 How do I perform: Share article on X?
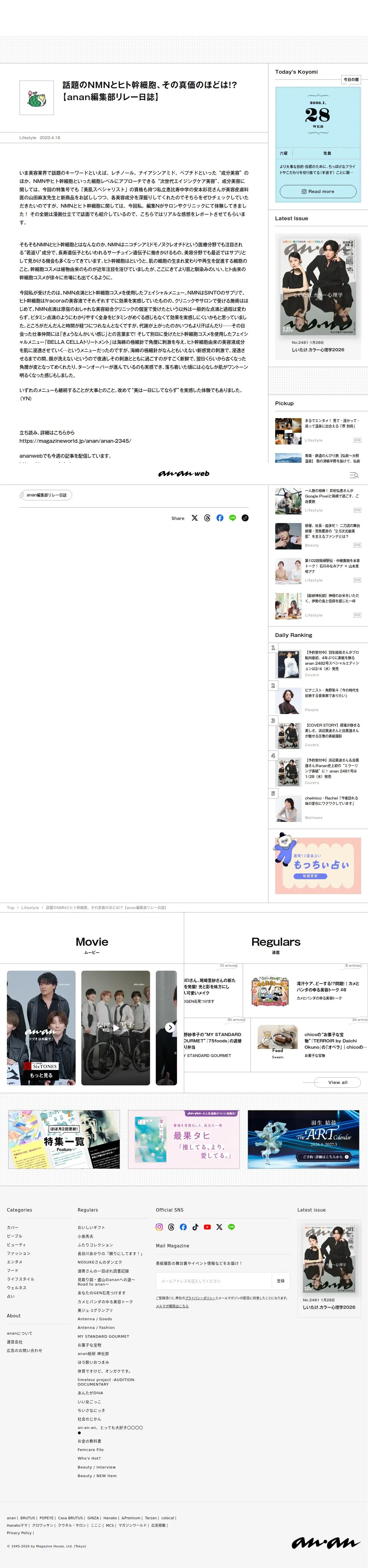click(195, 518)
